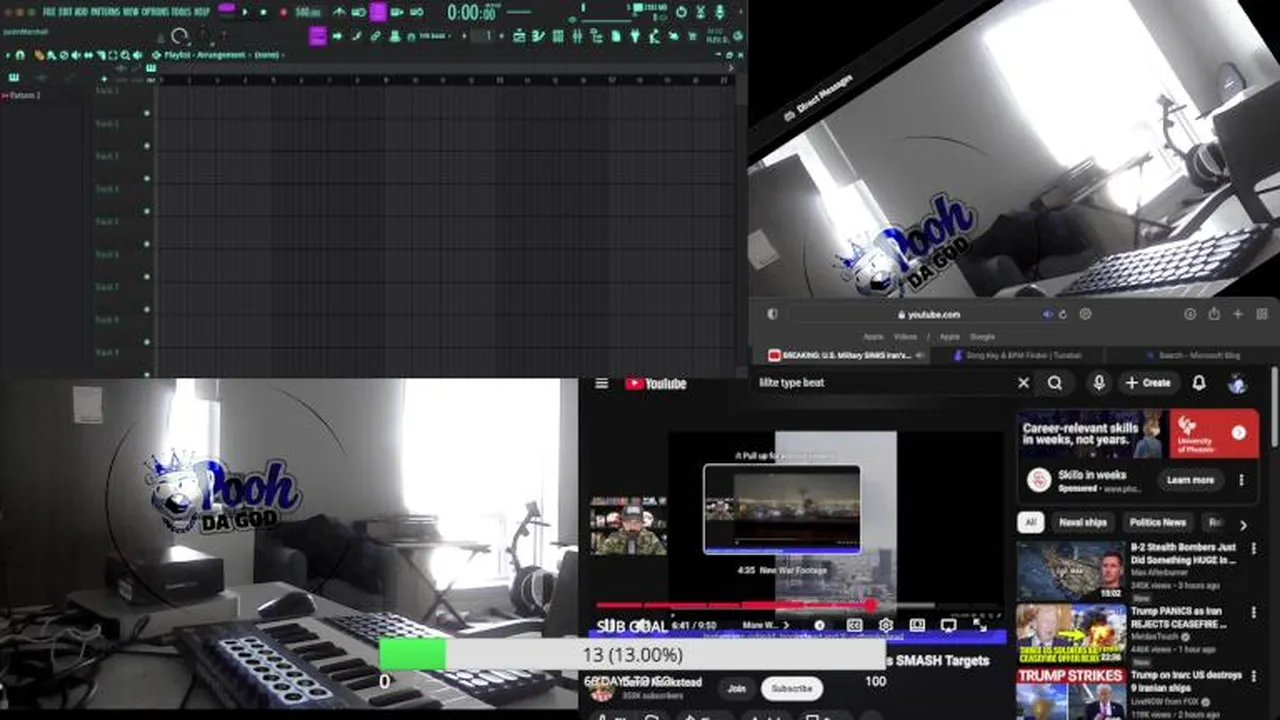Toggle YouTube autoplay switch in player
Viewport: 1280px width, 720px height.
(820, 625)
